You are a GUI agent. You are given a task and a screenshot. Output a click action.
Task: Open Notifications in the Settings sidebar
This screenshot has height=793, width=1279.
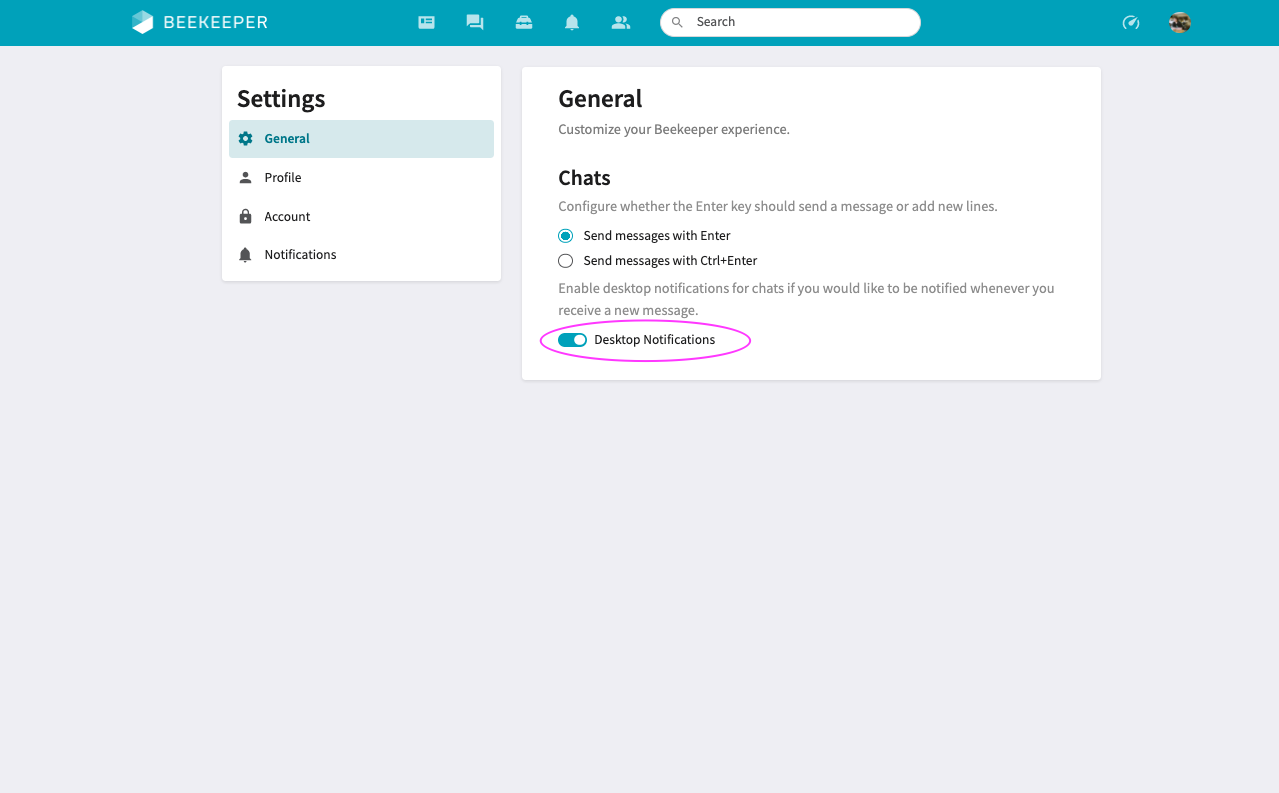300,255
